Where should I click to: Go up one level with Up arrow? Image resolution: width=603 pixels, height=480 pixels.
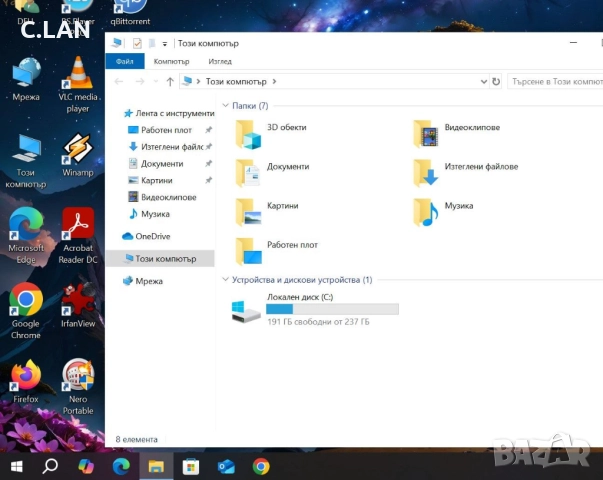point(170,82)
